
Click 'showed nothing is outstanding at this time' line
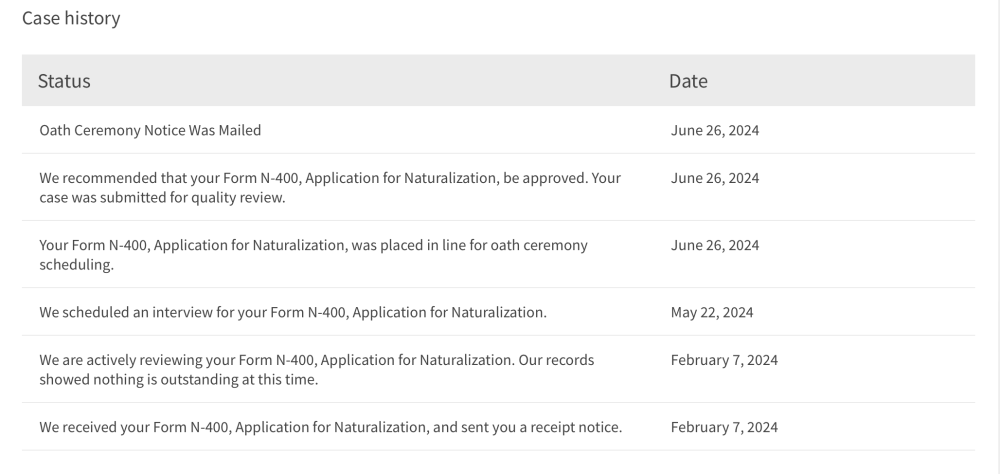pyautogui.click(x=179, y=379)
